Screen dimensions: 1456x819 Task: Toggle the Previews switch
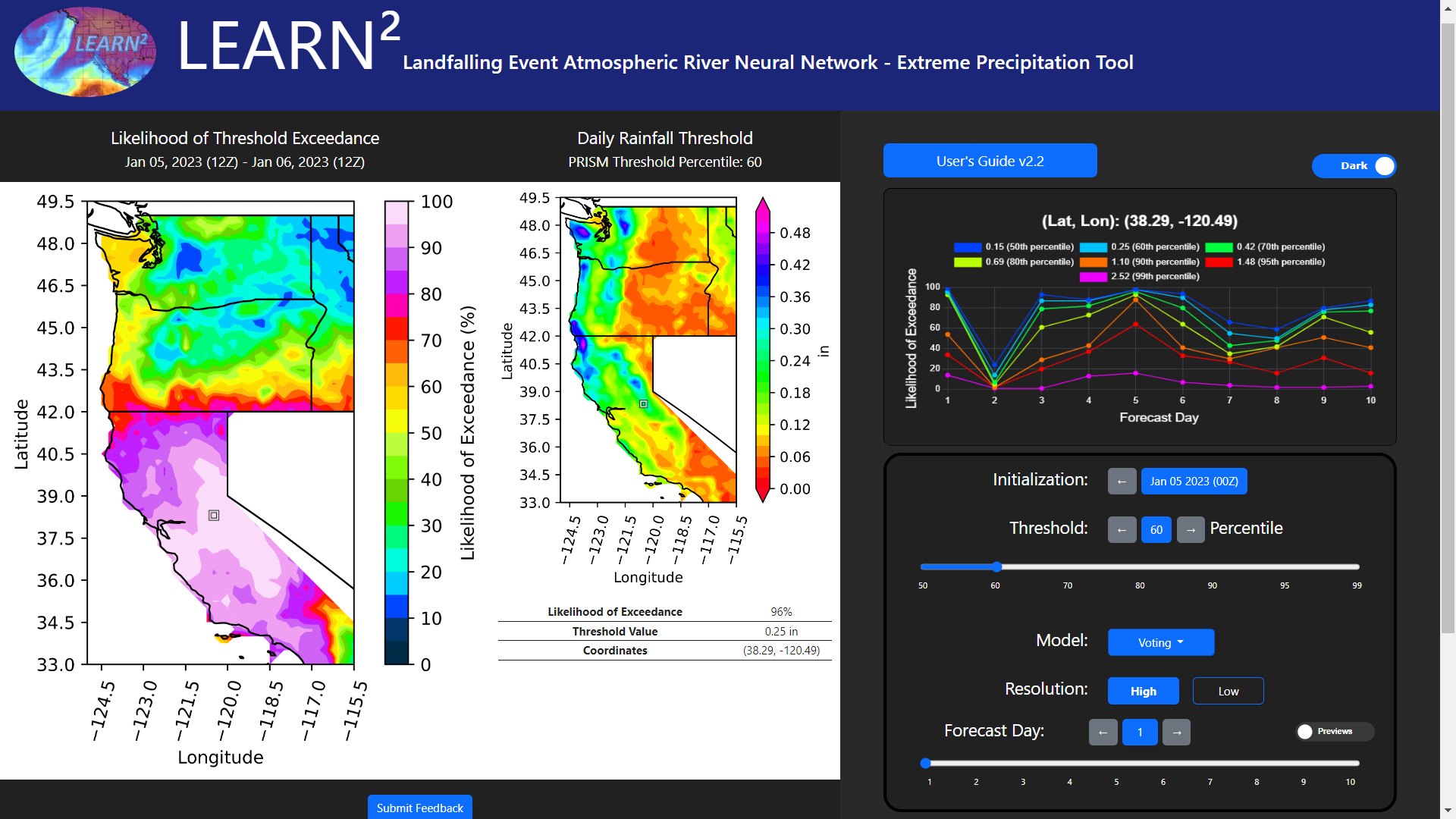click(x=1335, y=732)
